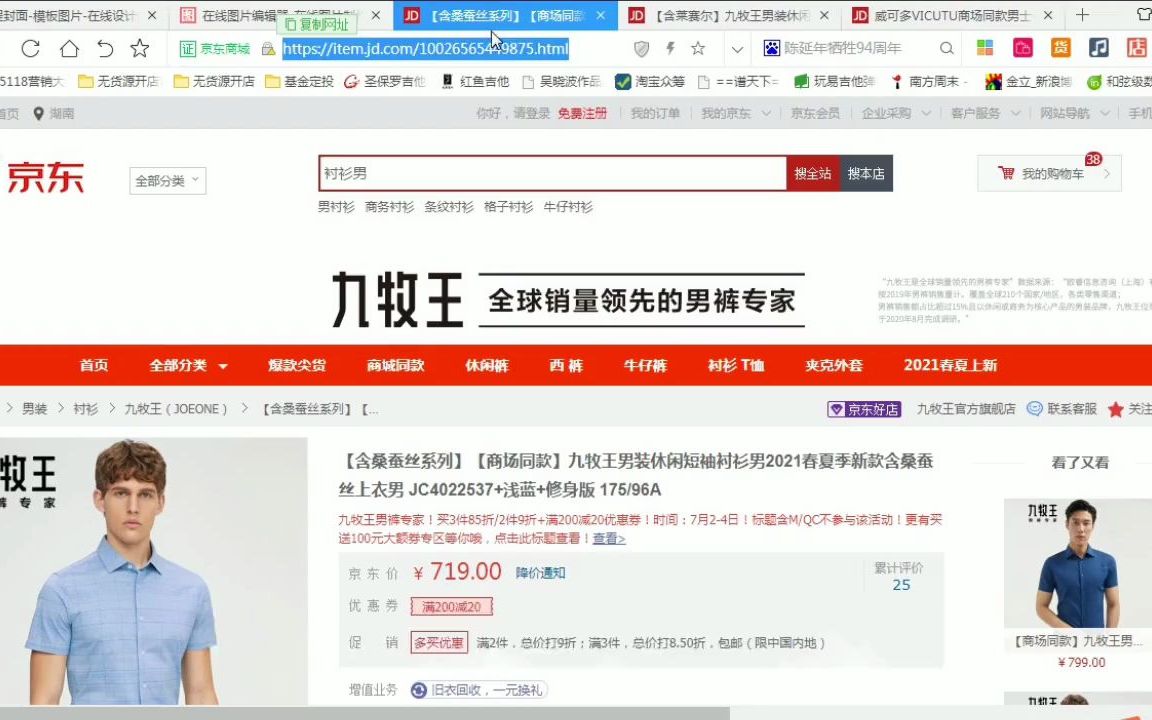Click the page reload icon
1152x720 pixels.
(30, 47)
